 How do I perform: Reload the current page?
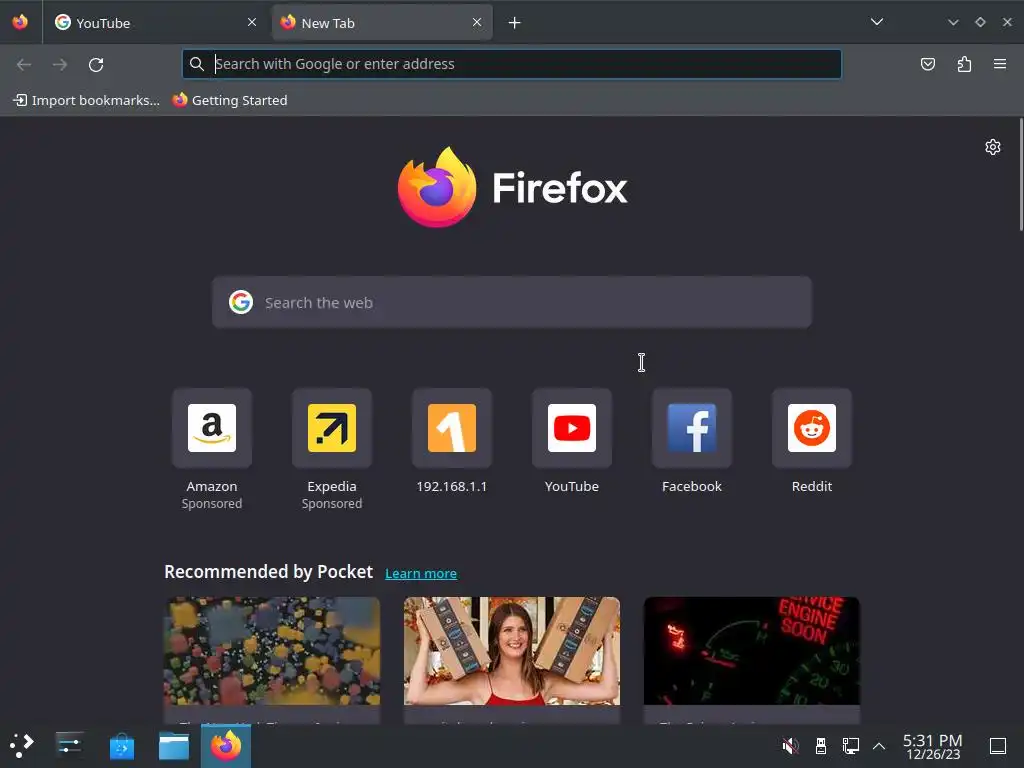click(96, 64)
